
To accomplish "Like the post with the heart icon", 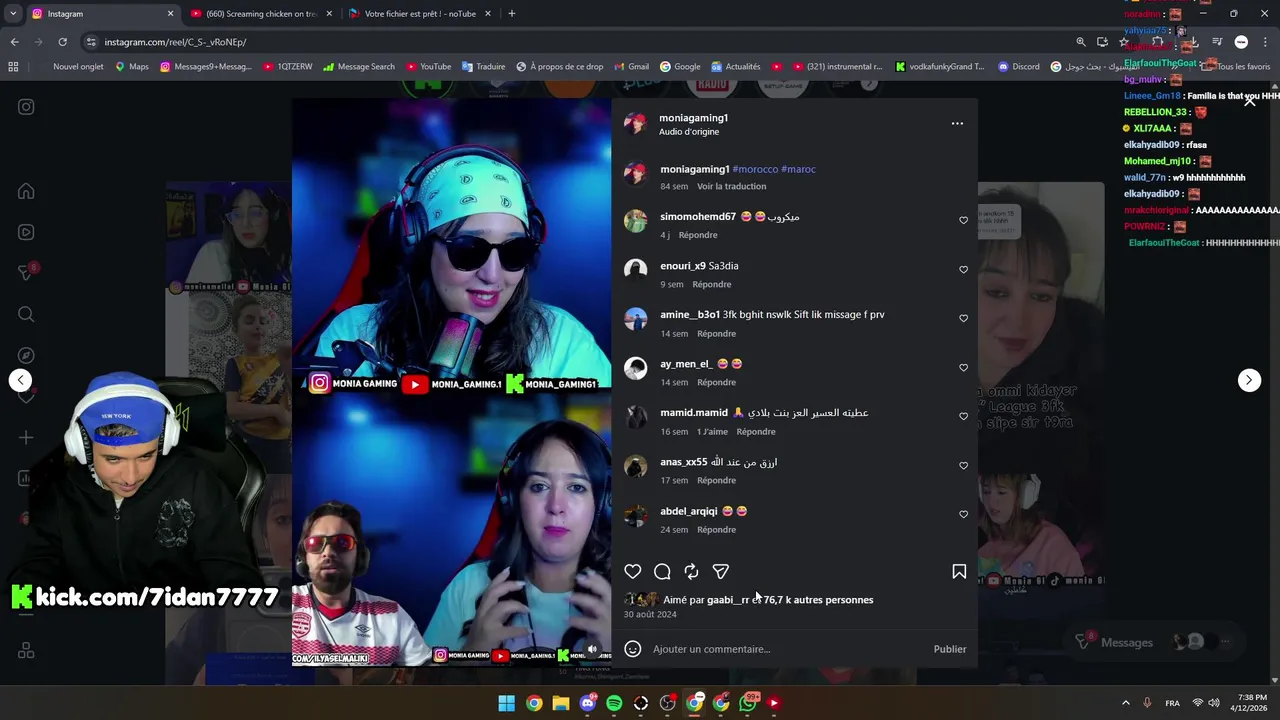I will tap(633, 571).
